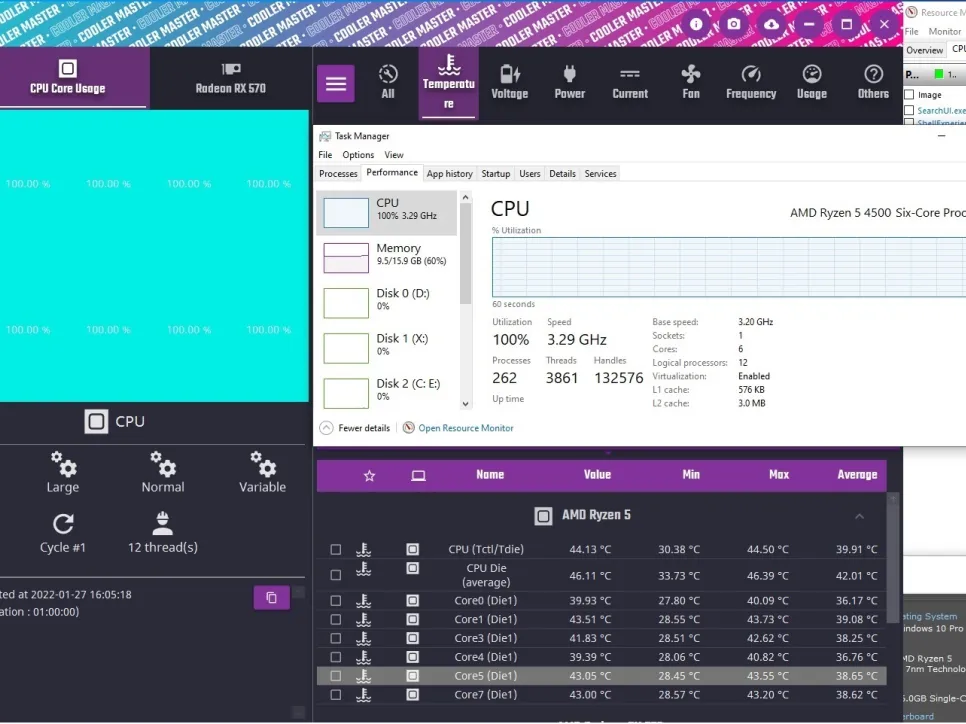Click the info icon in title bar
Viewport: 966px width, 724px height.
696,24
